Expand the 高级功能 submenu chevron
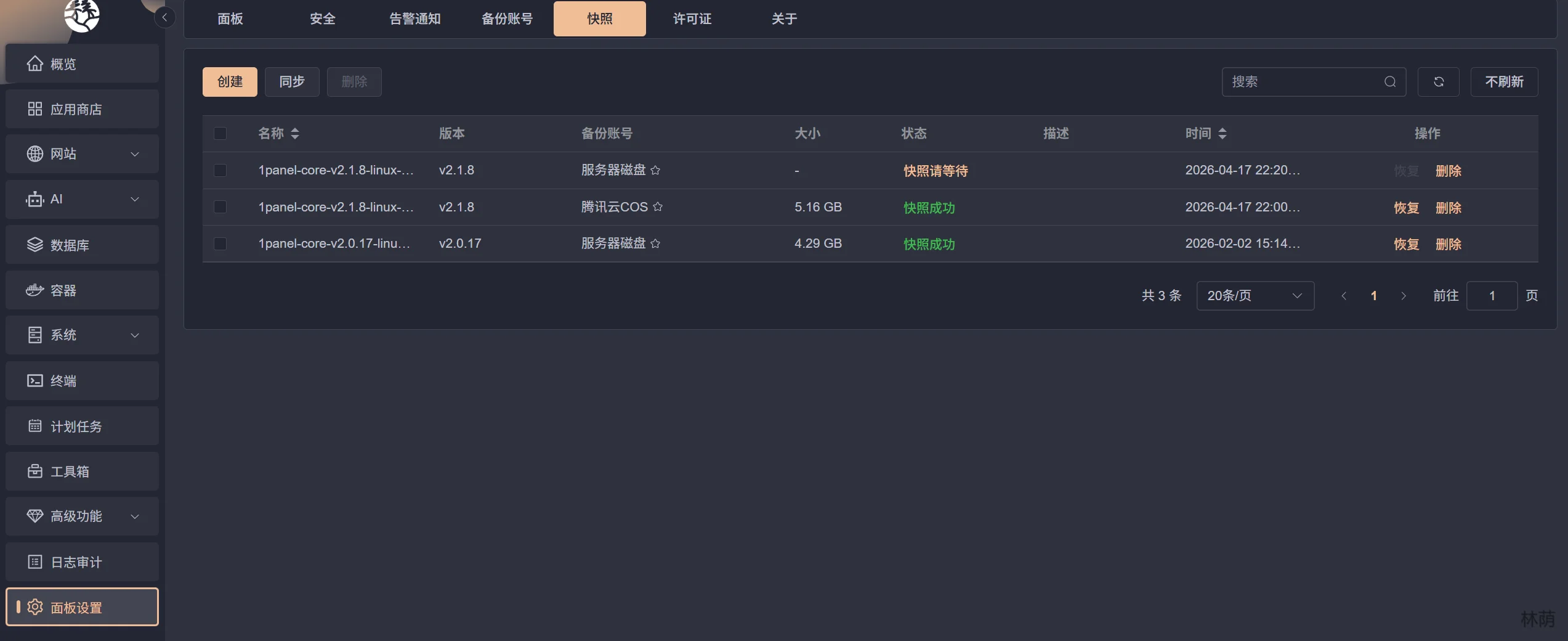This screenshot has height=641, width=1568. (x=135, y=516)
